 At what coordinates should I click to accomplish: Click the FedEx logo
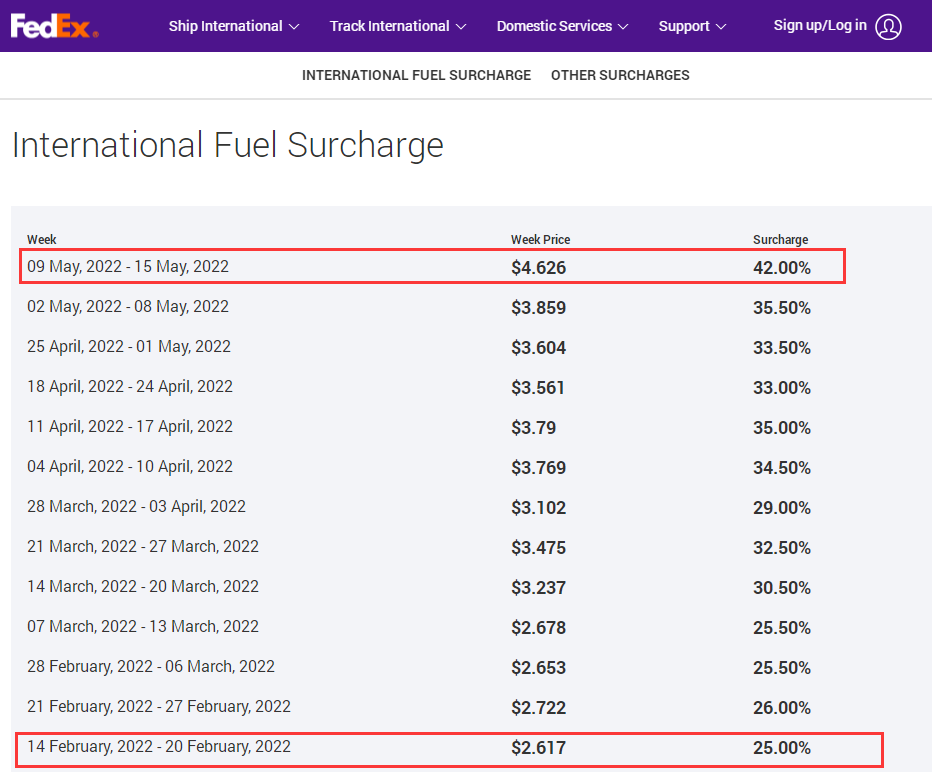[54, 26]
